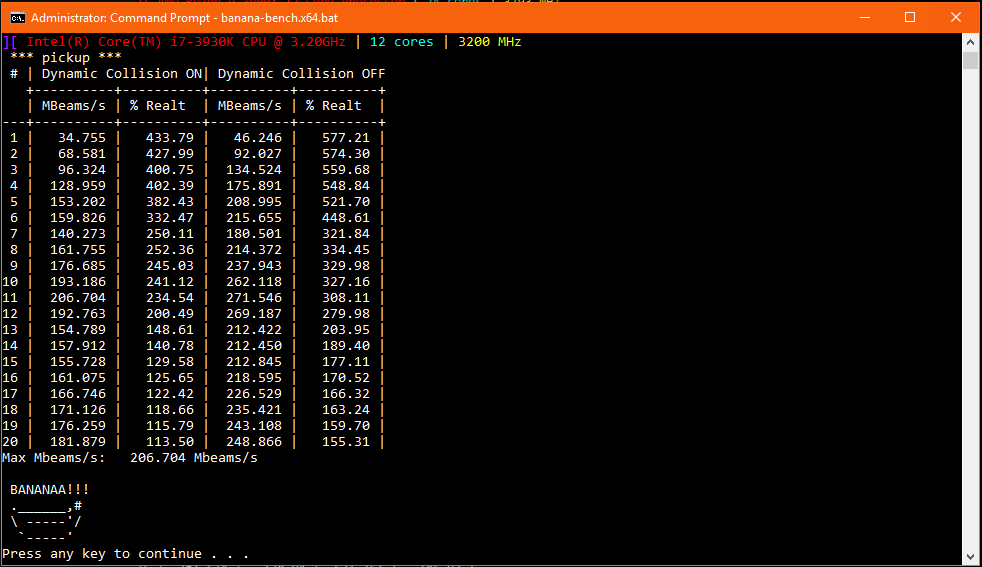Click value 577.21 in row 1
The height and width of the screenshot is (567, 982).
[x=346, y=138]
